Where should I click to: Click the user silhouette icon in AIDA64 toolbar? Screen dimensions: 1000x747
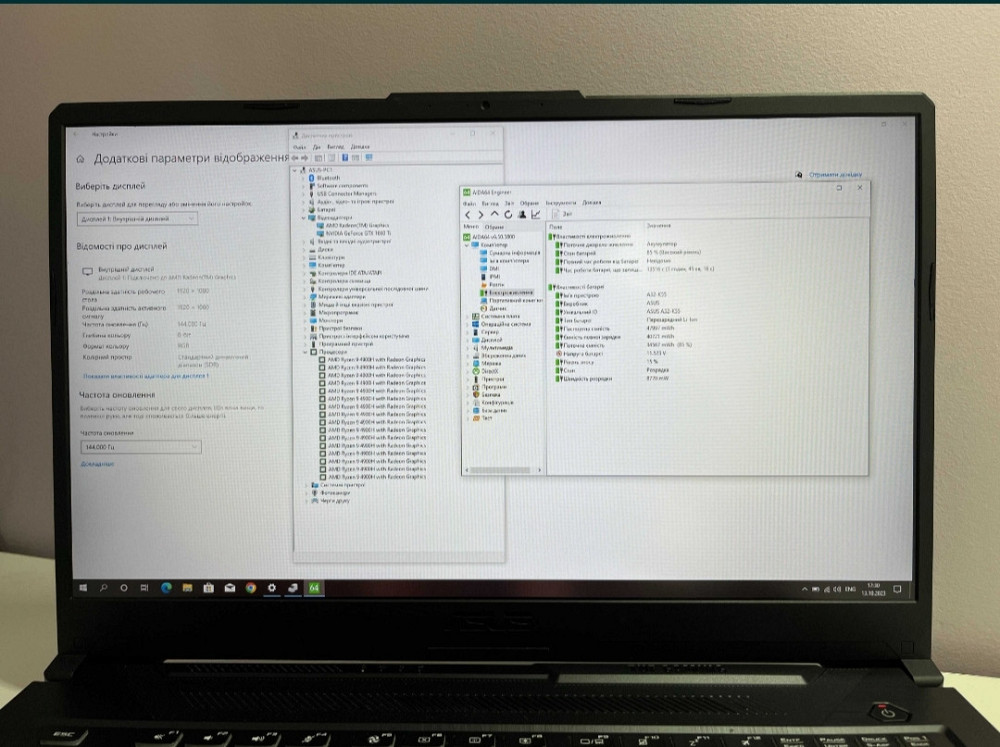(521, 214)
